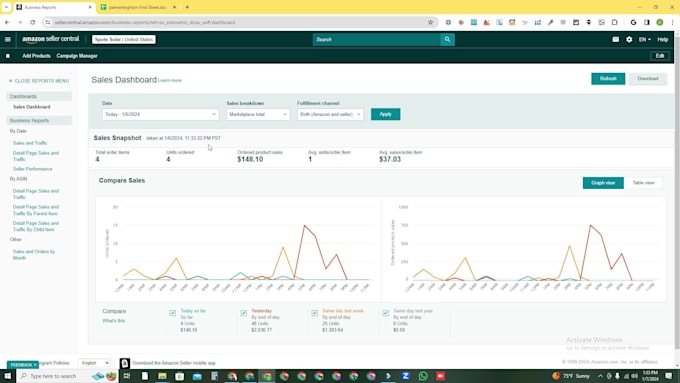This screenshot has height=383, width=680.
Task: Switch to Table view
Action: point(644,183)
